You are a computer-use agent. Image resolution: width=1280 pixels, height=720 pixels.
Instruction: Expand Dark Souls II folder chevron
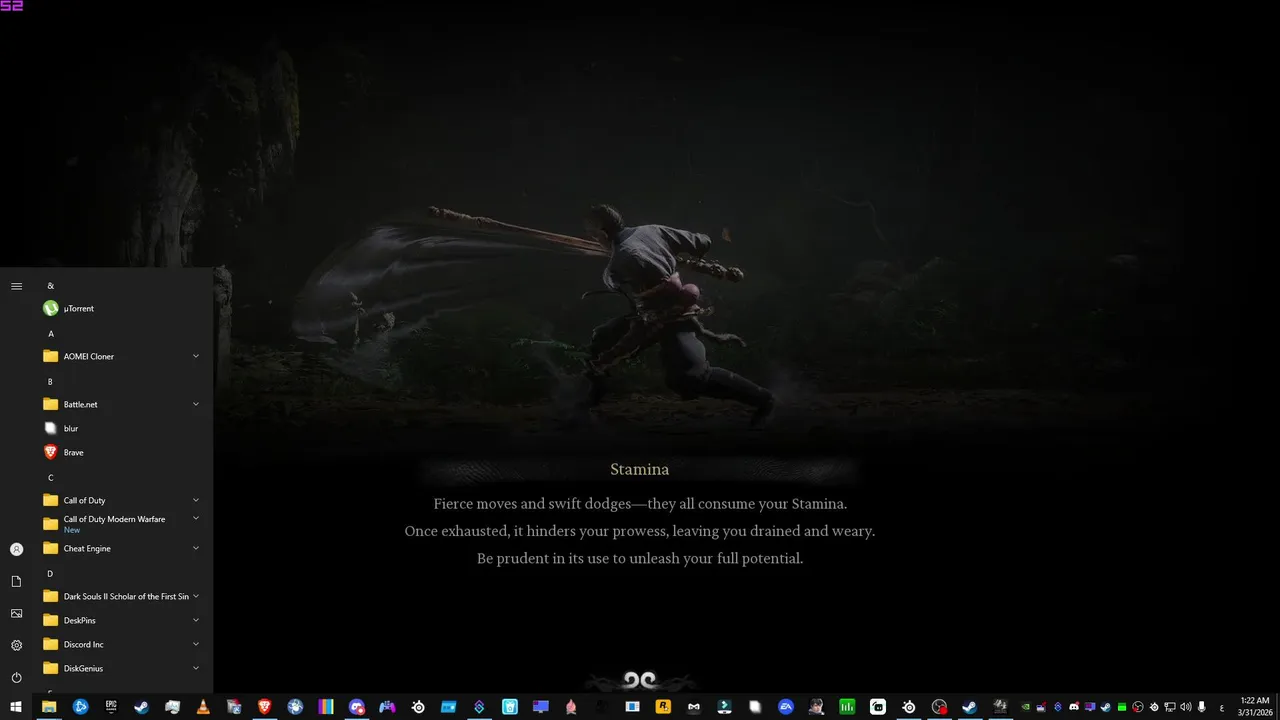[196, 596]
